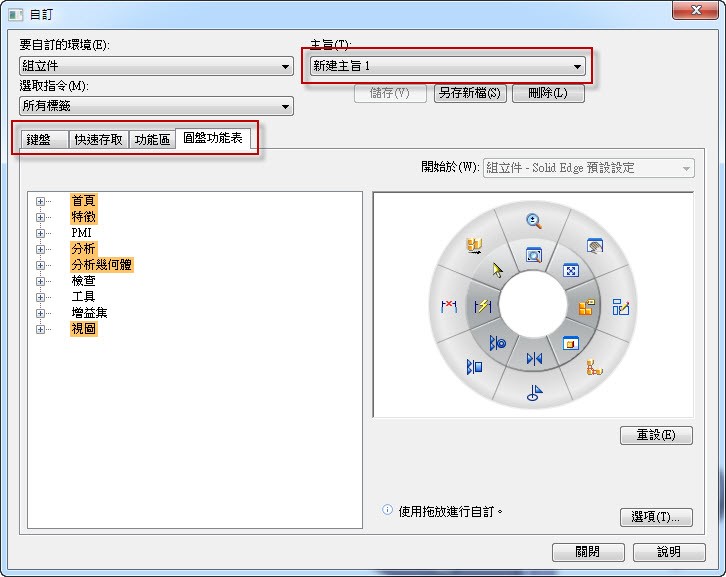
Task: Expand the 分析幾何體 tree node
Action: coord(40,265)
